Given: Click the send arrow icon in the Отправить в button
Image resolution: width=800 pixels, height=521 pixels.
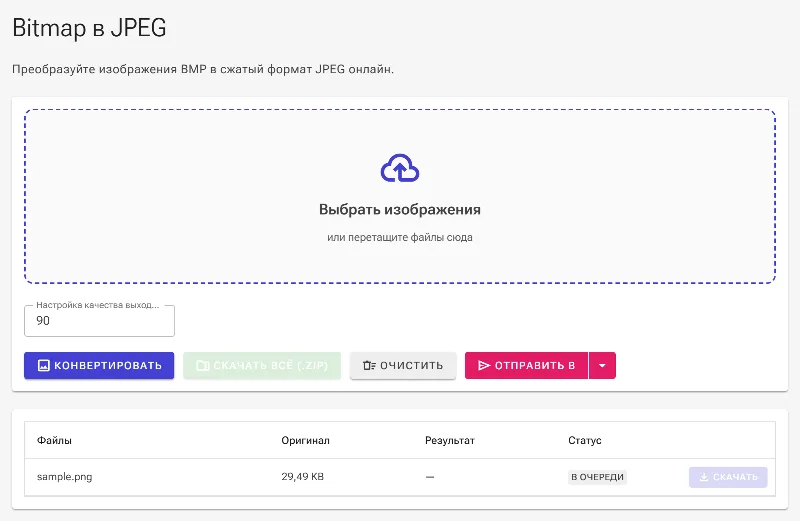Looking at the screenshot, I should coord(484,365).
